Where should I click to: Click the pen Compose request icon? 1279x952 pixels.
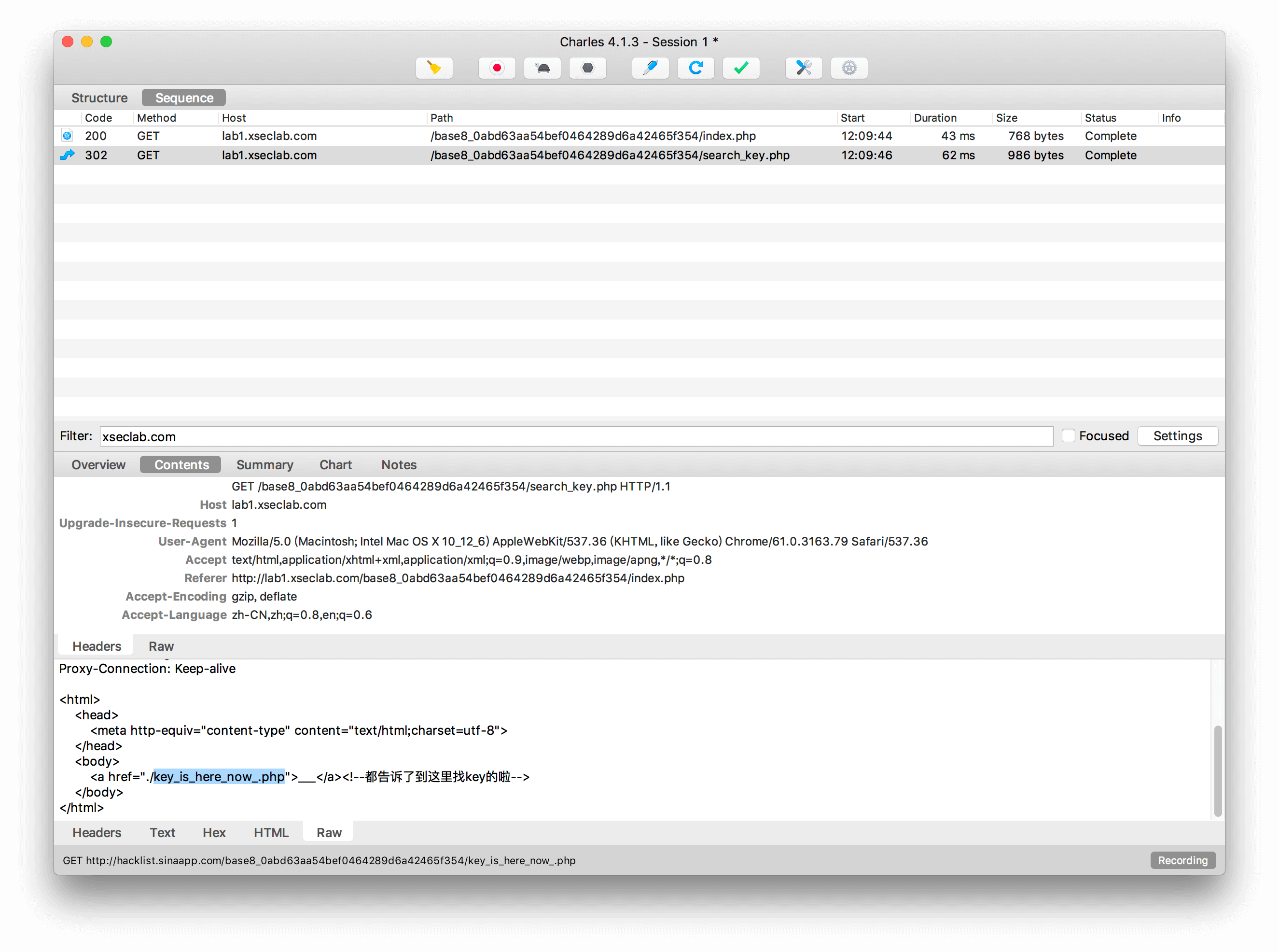(651, 68)
